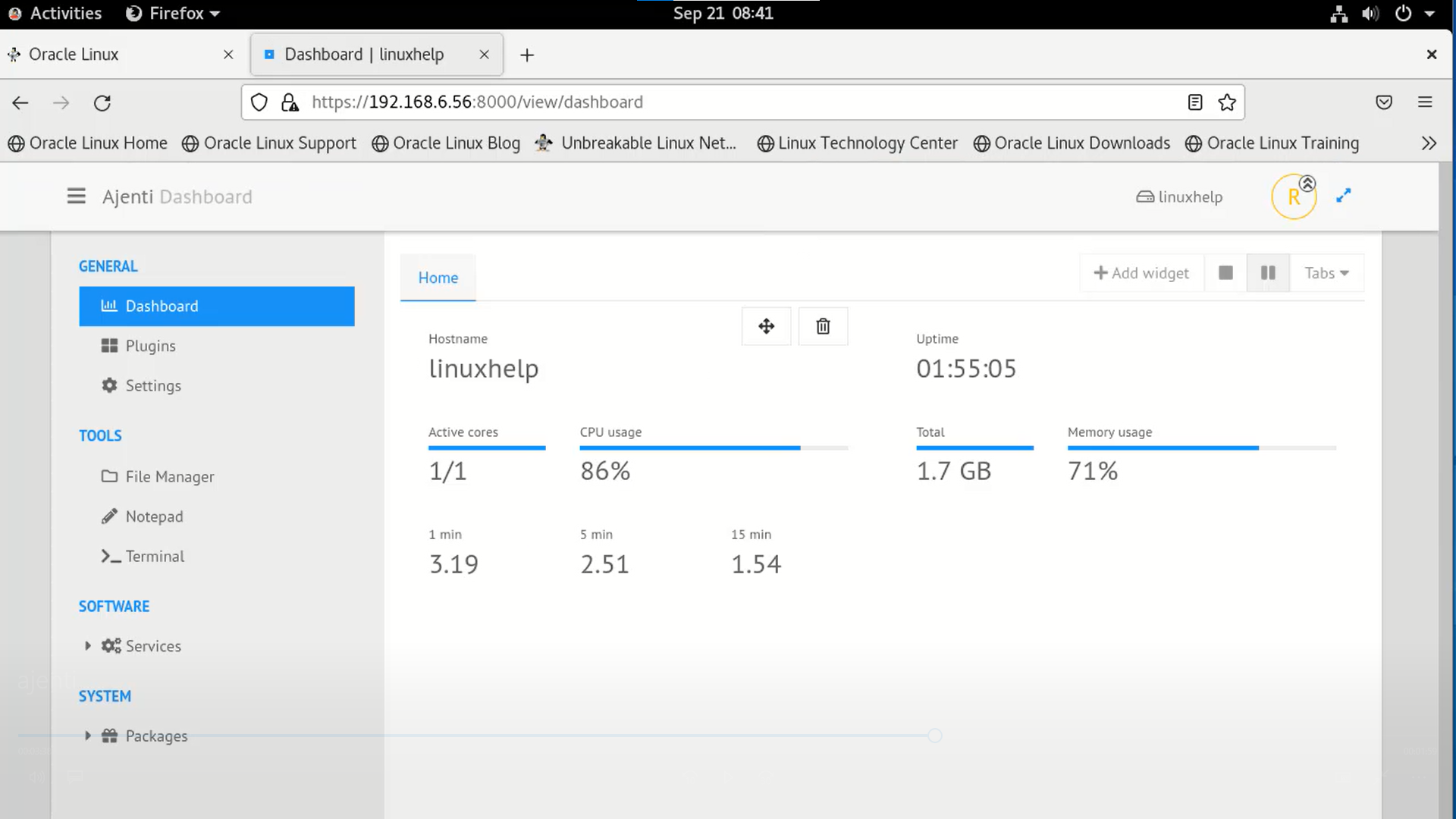The image size is (1456, 819).
Task: Click the volume speaker icon
Action: 1370,14
